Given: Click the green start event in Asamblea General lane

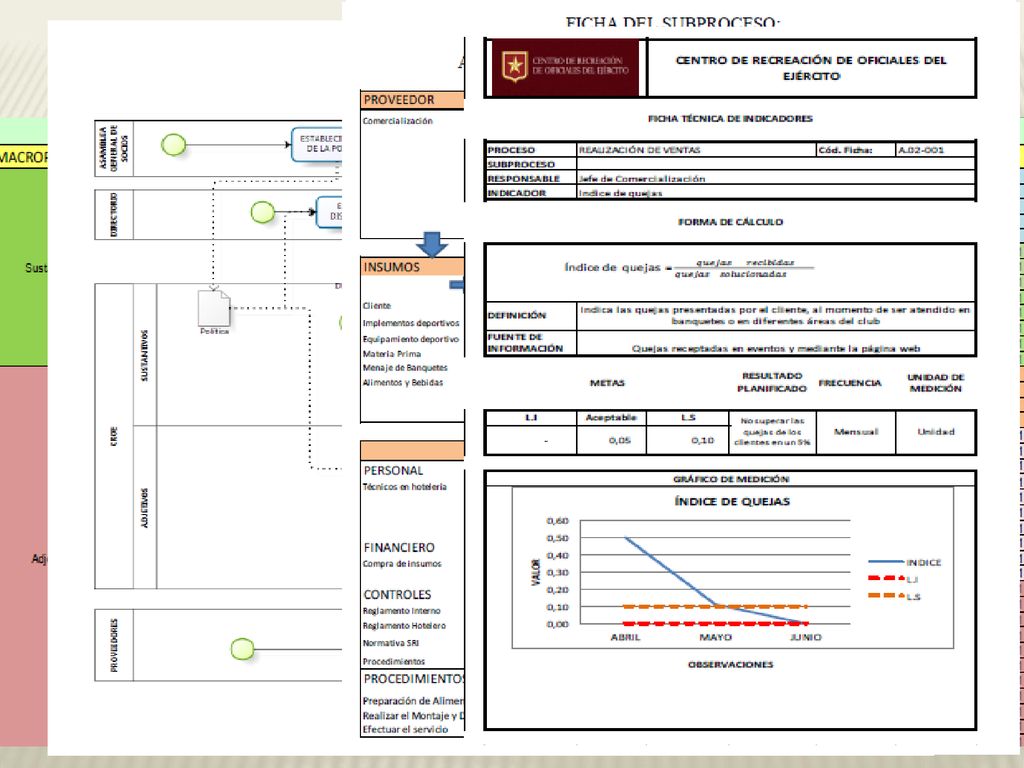Looking at the screenshot, I should coord(174,144).
